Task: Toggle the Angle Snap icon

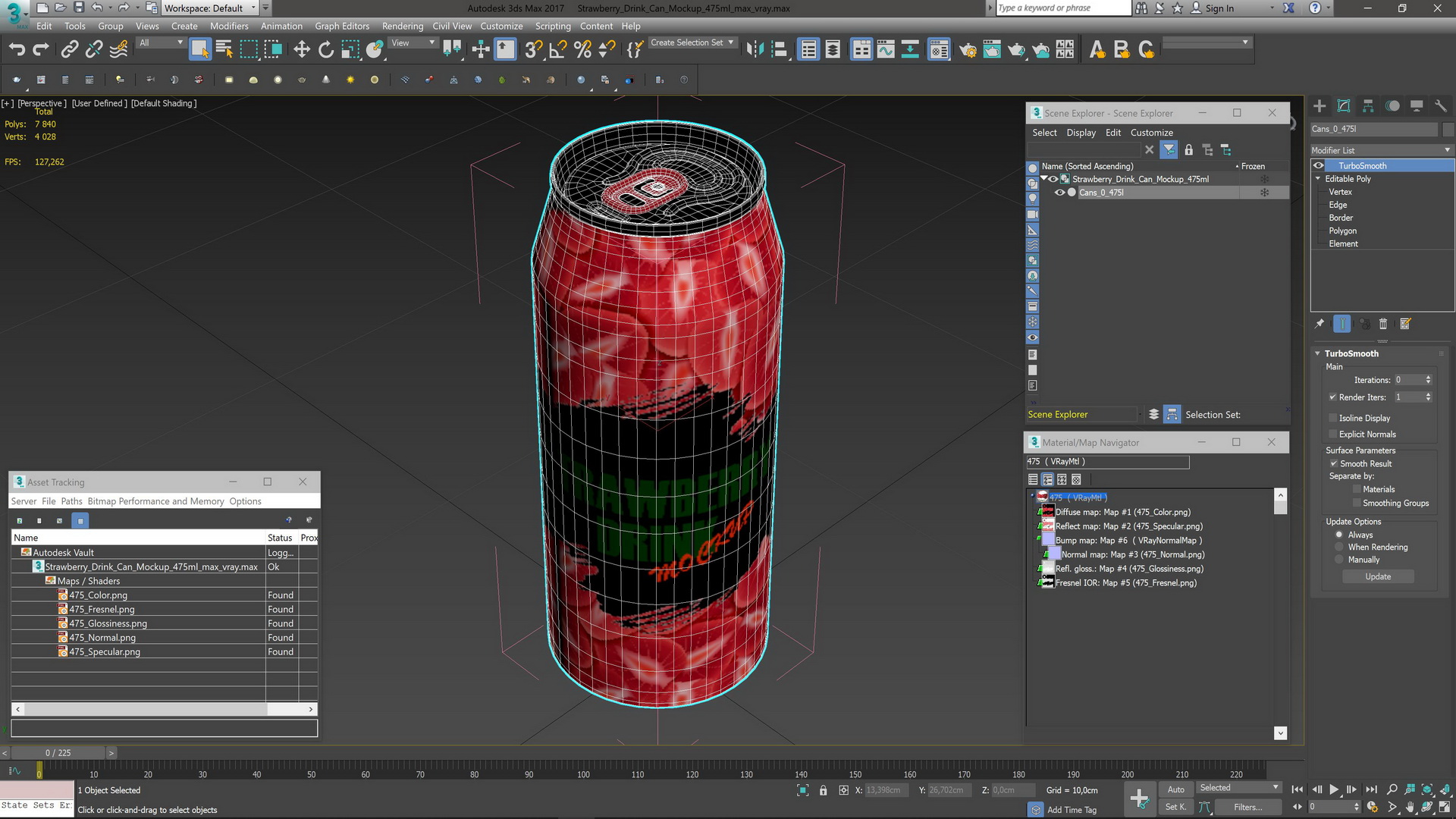Action: click(x=558, y=50)
